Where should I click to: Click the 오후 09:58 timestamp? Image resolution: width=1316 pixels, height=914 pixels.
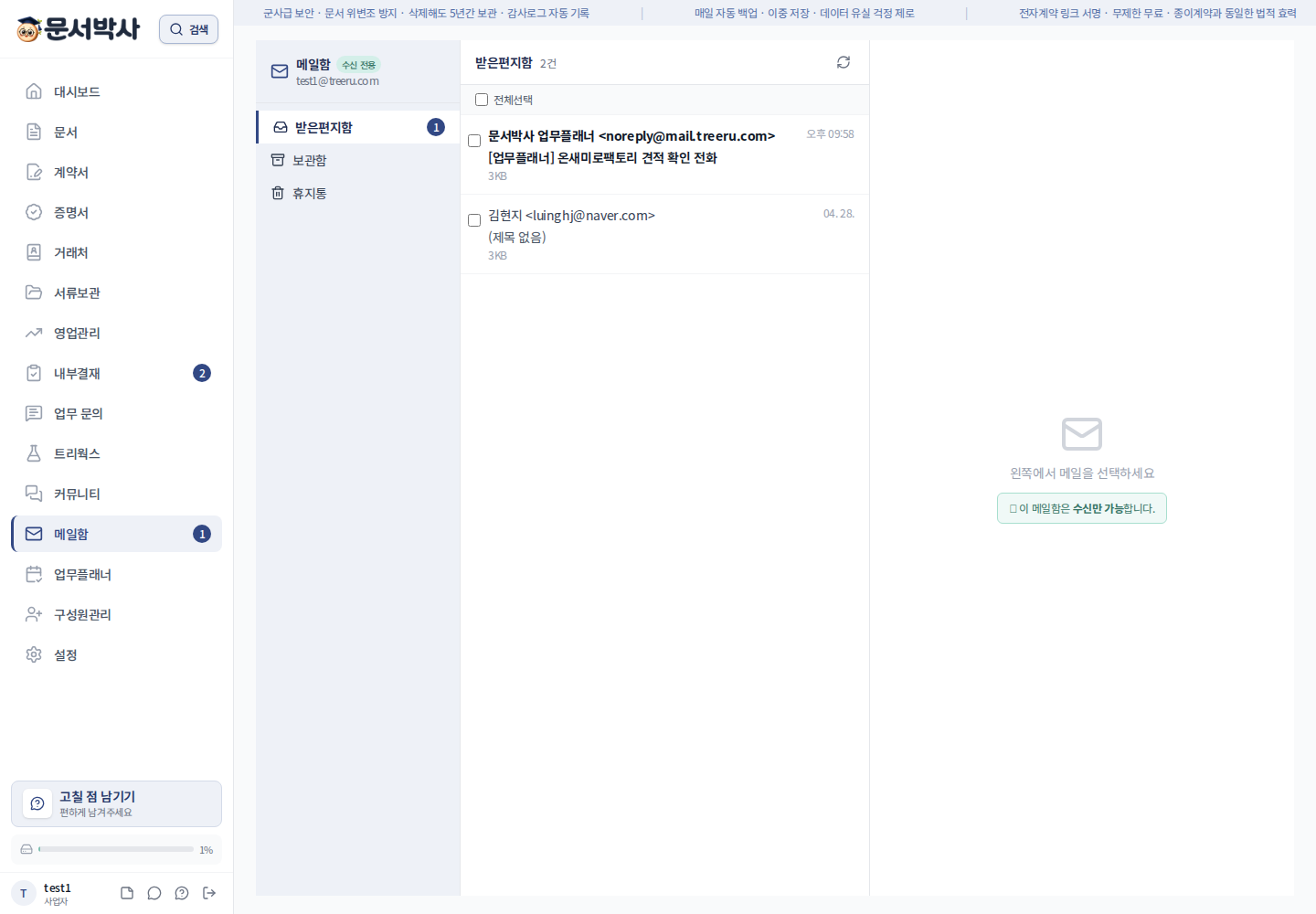(830, 134)
